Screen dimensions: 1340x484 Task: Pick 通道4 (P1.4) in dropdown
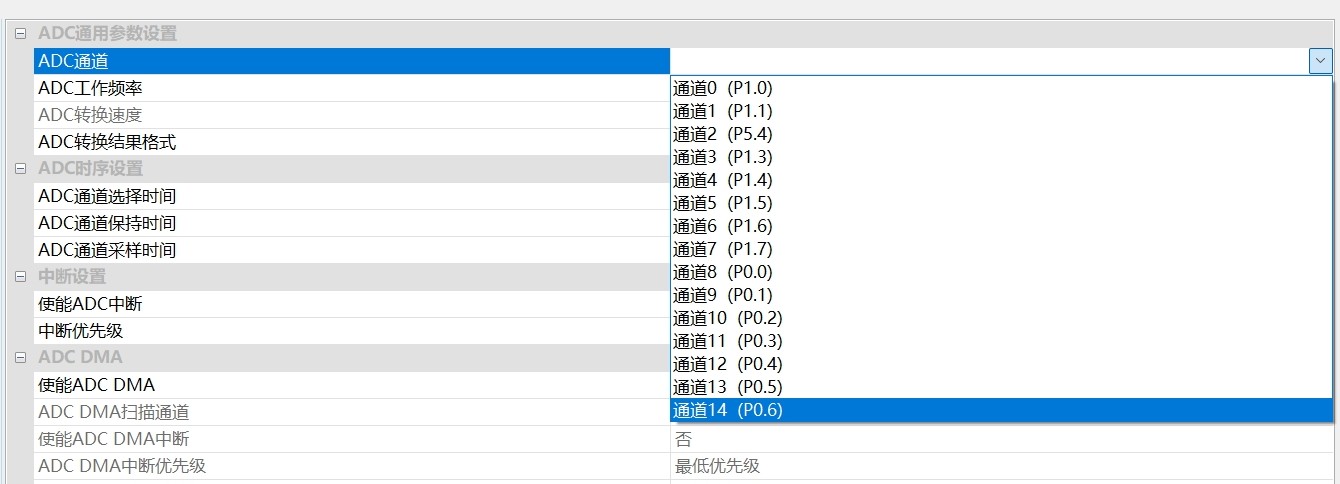[x=1001, y=180]
